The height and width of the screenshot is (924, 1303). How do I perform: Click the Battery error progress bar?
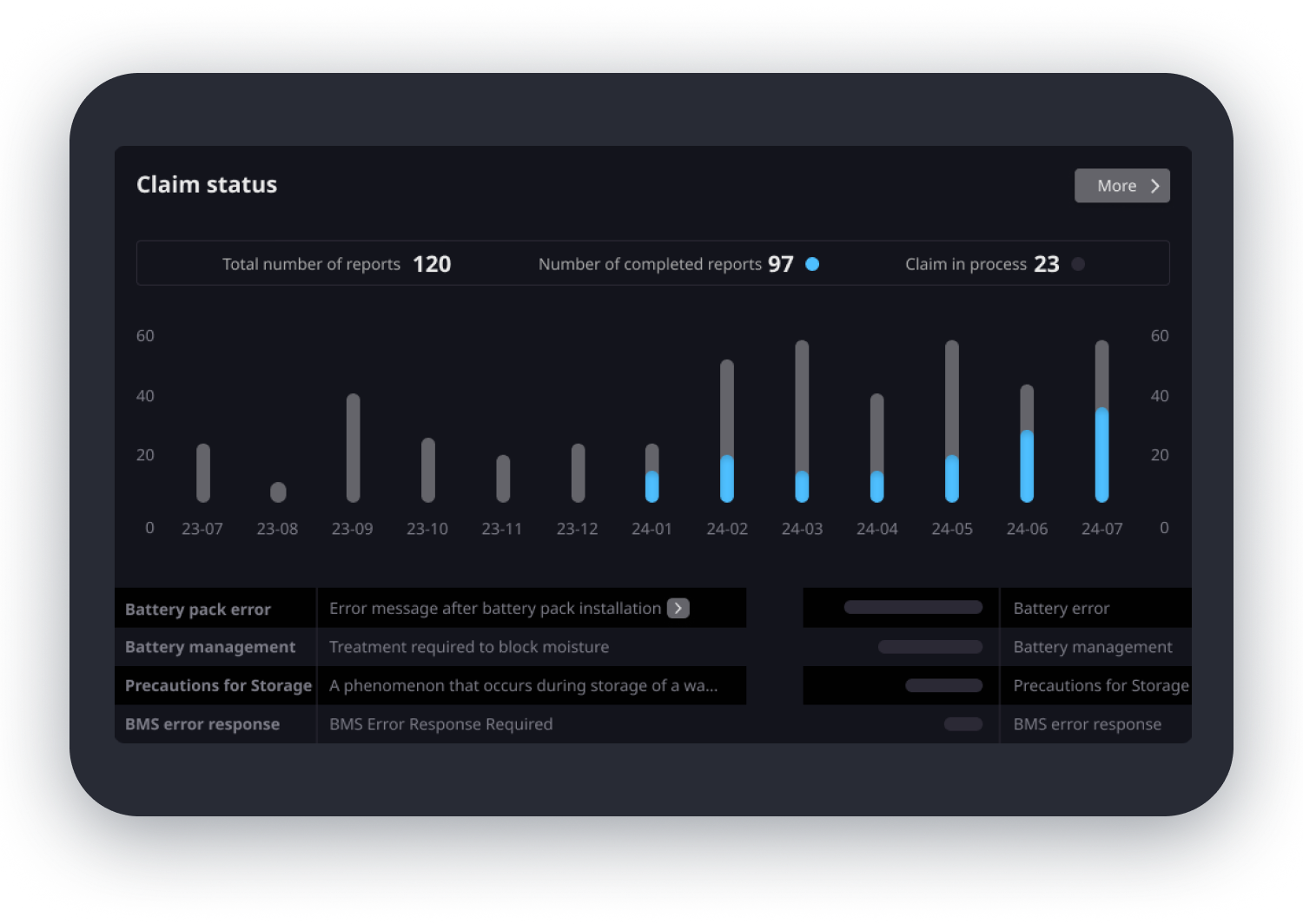[913, 608]
